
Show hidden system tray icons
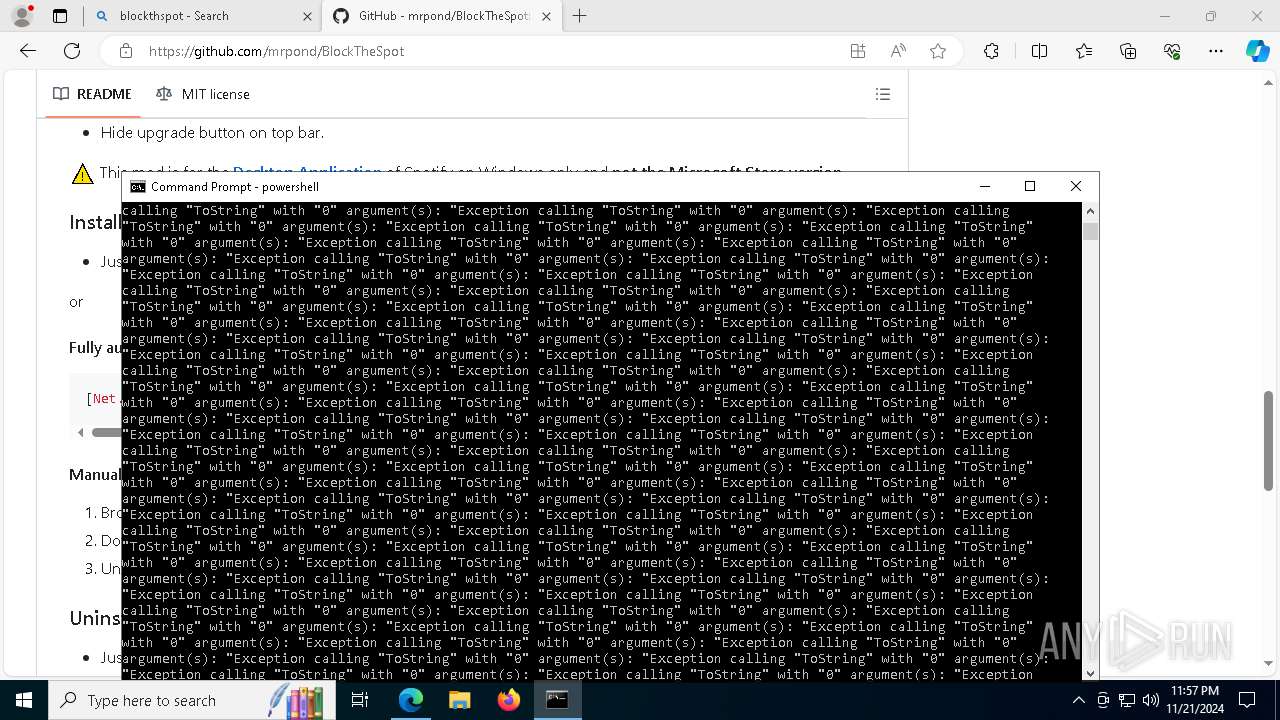[x=1079, y=700]
